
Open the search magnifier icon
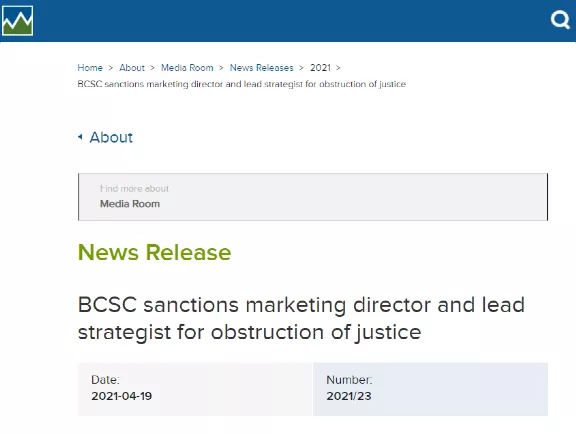click(560, 19)
